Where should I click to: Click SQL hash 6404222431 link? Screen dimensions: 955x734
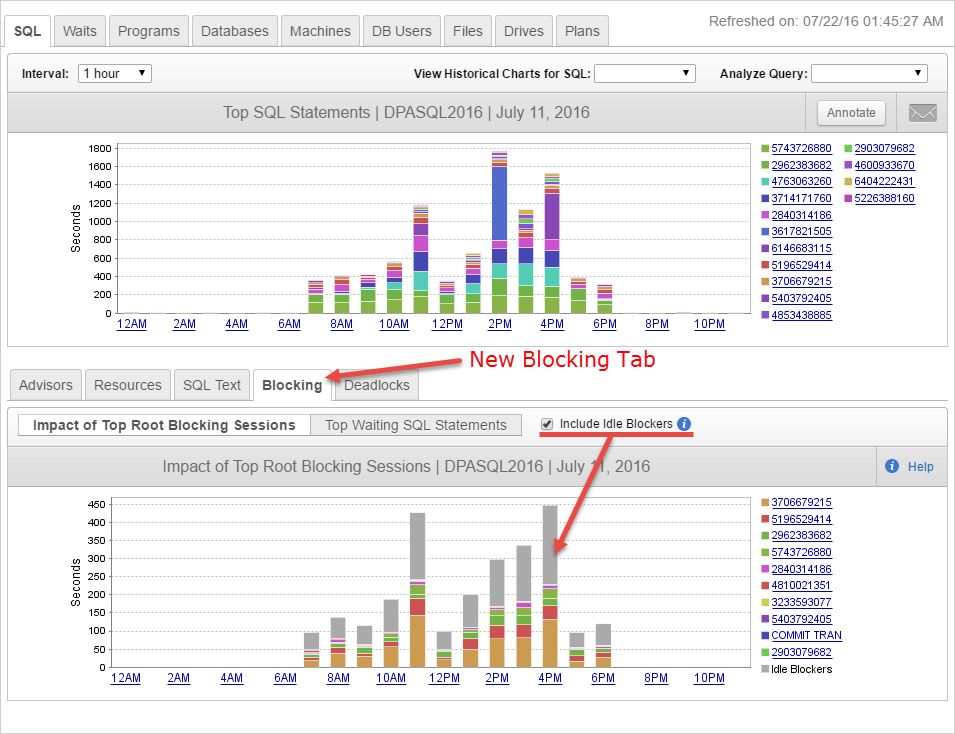click(884, 182)
